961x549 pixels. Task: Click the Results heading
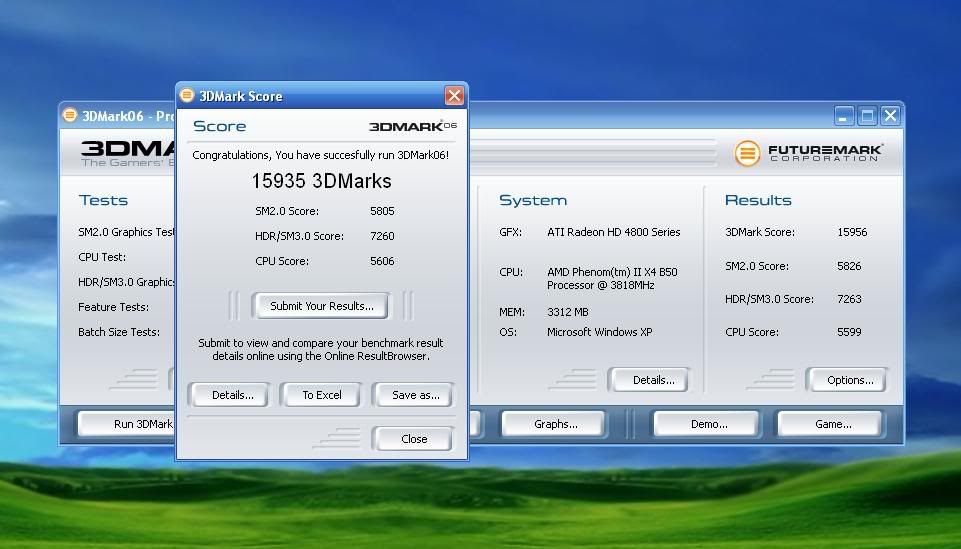click(758, 200)
